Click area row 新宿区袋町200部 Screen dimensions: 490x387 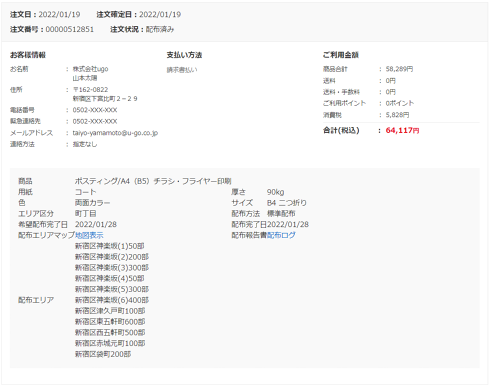tap(103, 354)
